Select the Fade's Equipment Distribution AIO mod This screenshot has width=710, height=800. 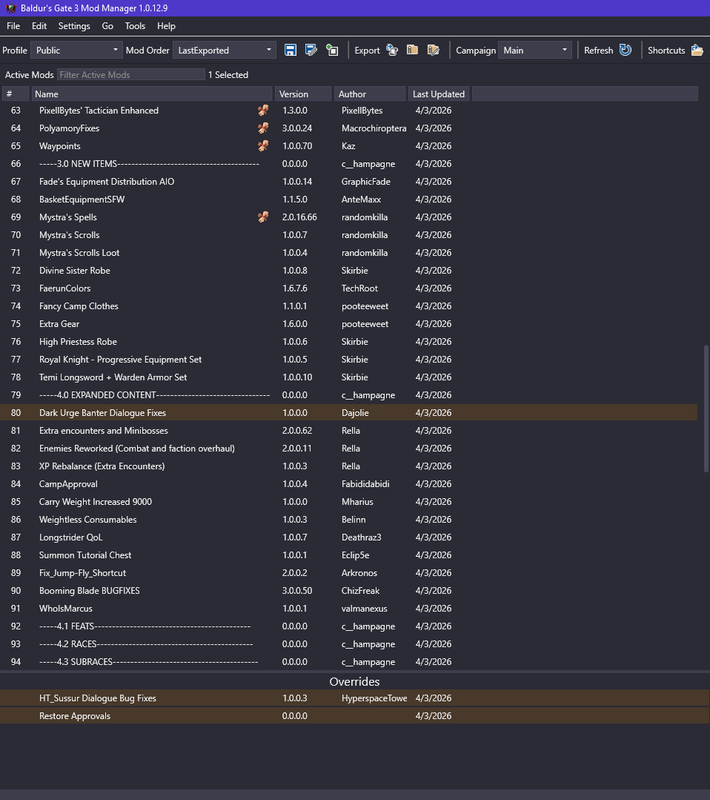(349, 182)
